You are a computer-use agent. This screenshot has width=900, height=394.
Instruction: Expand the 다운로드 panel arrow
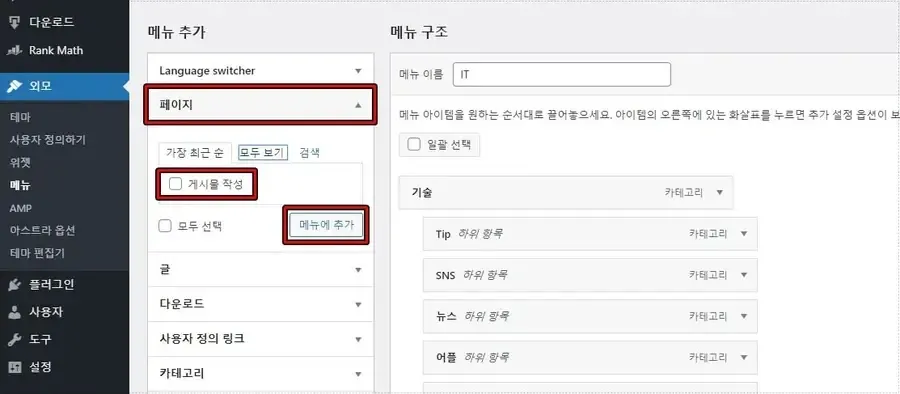point(358,304)
